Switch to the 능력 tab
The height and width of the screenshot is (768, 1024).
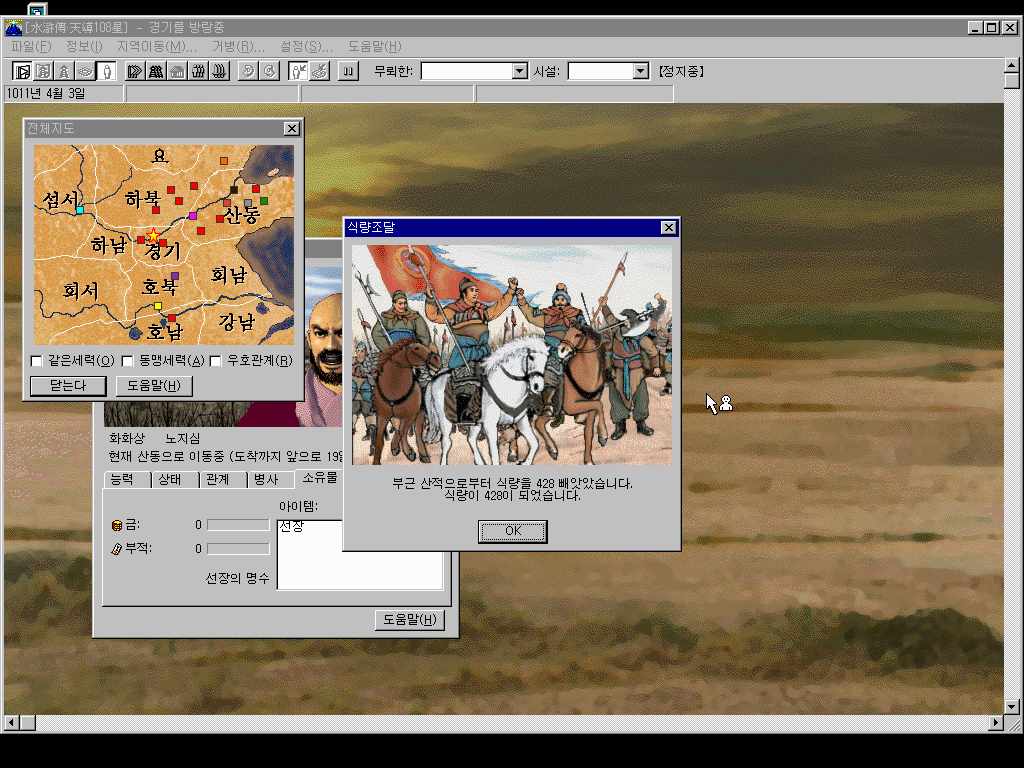(127, 479)
